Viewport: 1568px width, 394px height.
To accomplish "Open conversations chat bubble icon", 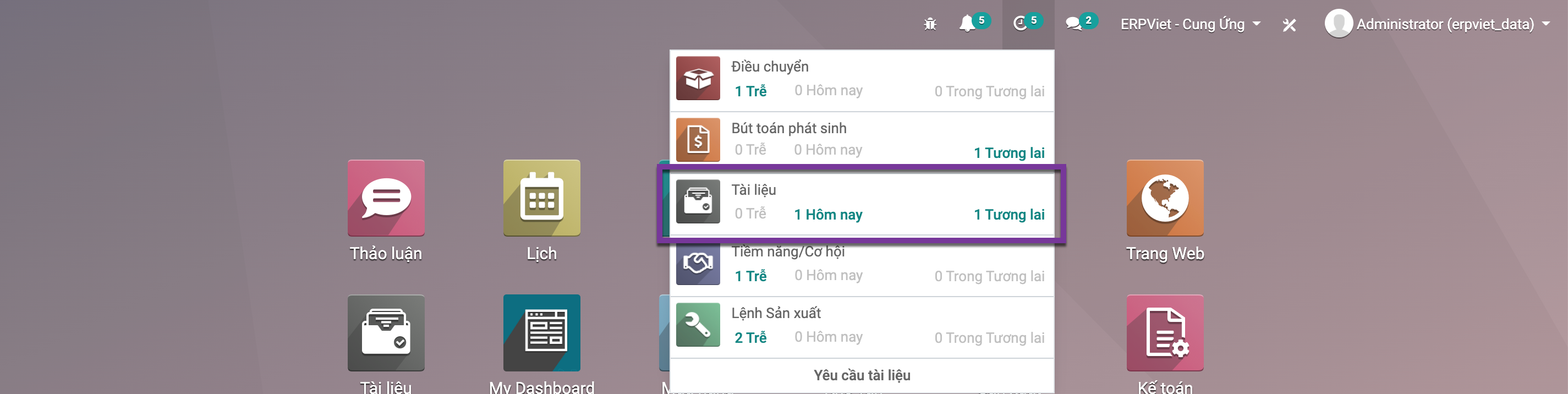I will click(1073, 24).
